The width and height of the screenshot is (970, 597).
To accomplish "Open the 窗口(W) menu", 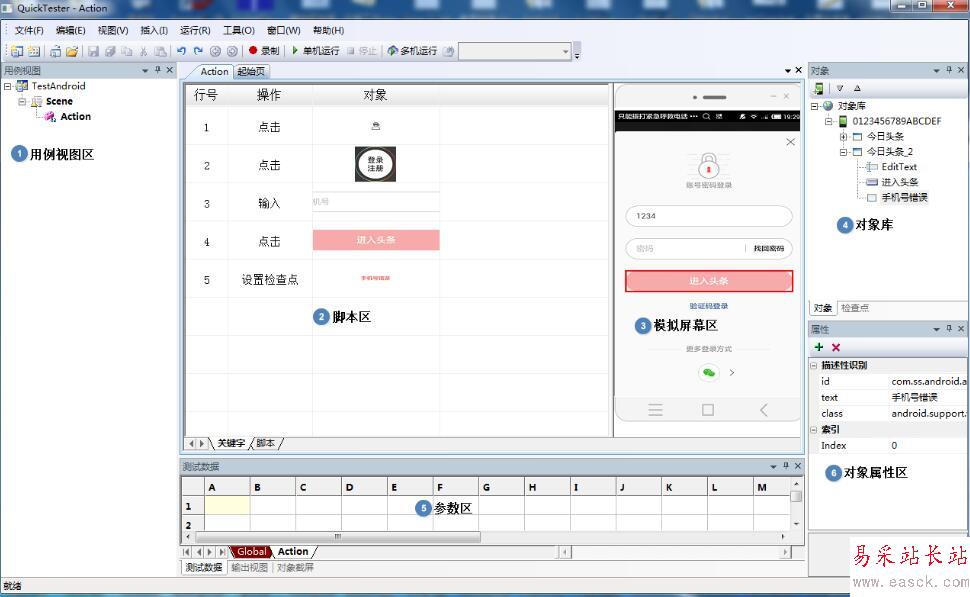I will click(283, 30).
